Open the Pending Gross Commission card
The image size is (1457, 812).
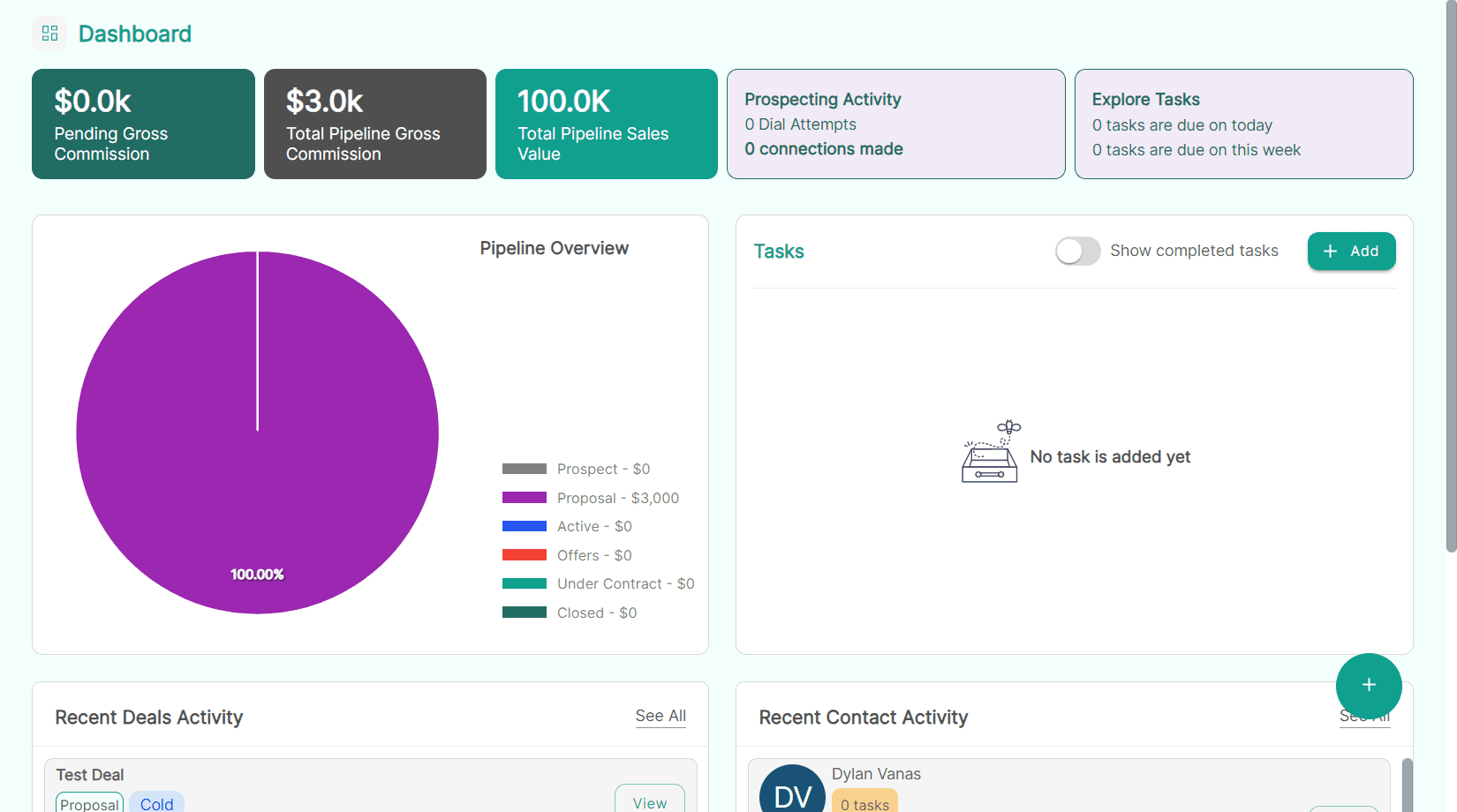142,124
